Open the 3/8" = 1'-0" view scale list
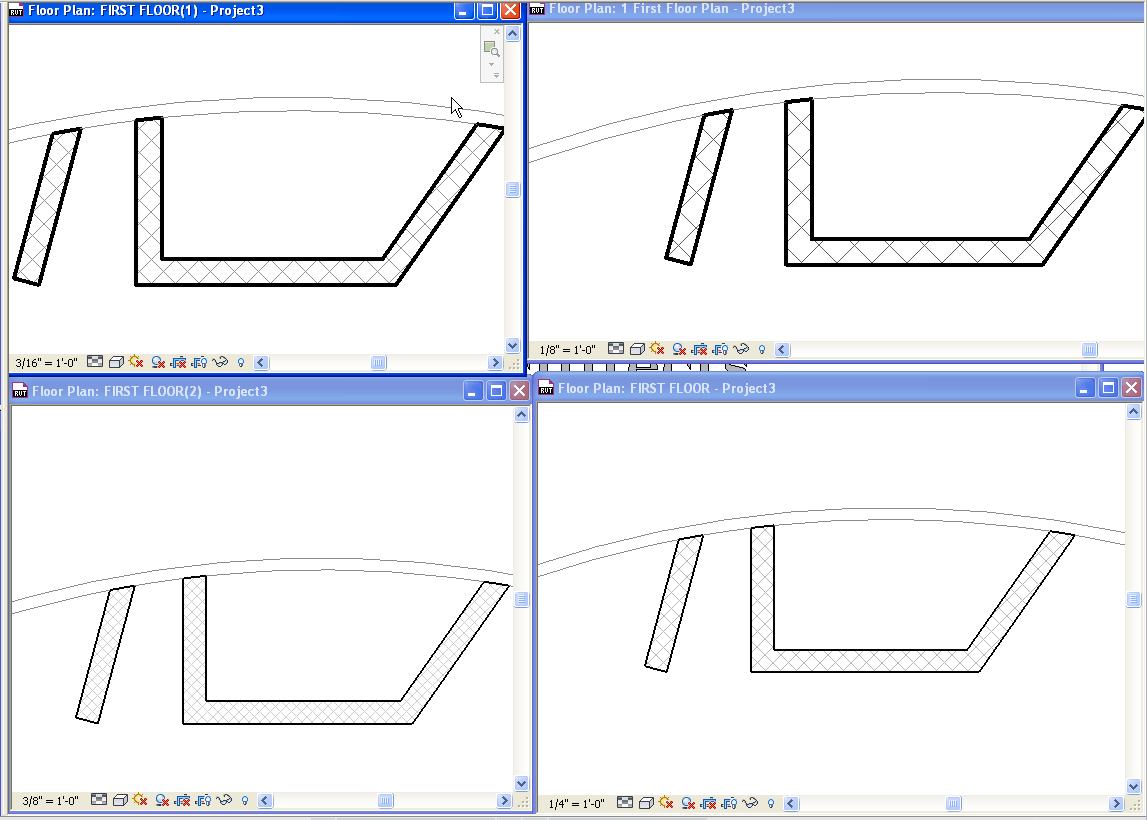 [50, 801]
